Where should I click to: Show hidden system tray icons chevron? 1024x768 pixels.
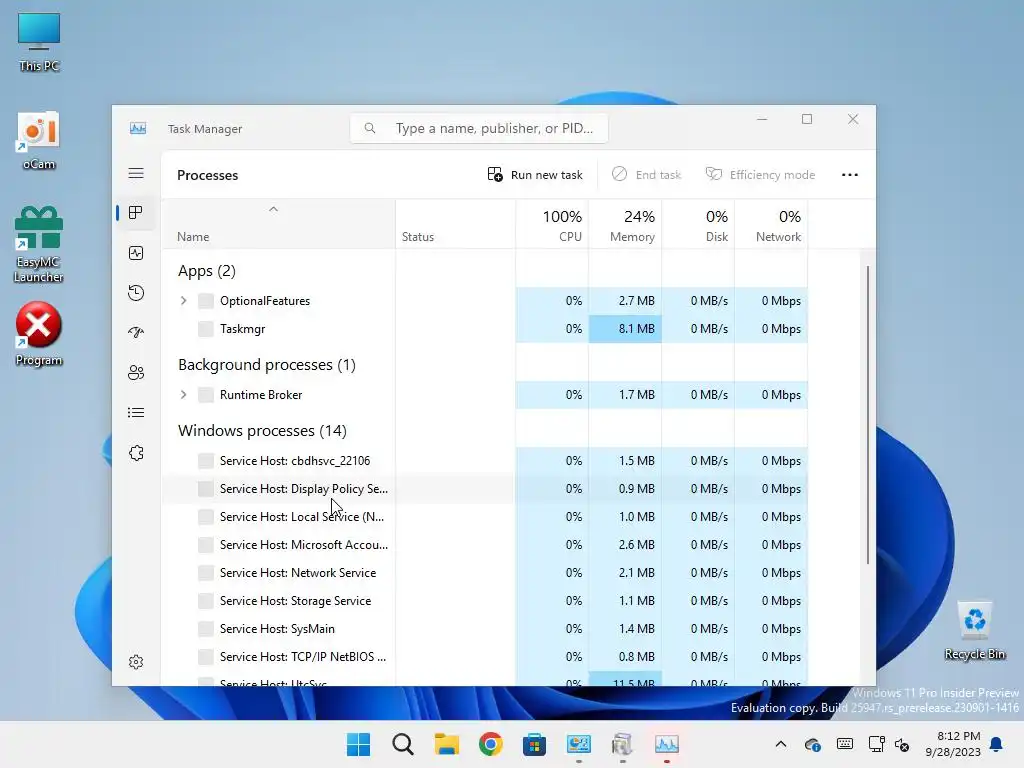click(780, 744)
